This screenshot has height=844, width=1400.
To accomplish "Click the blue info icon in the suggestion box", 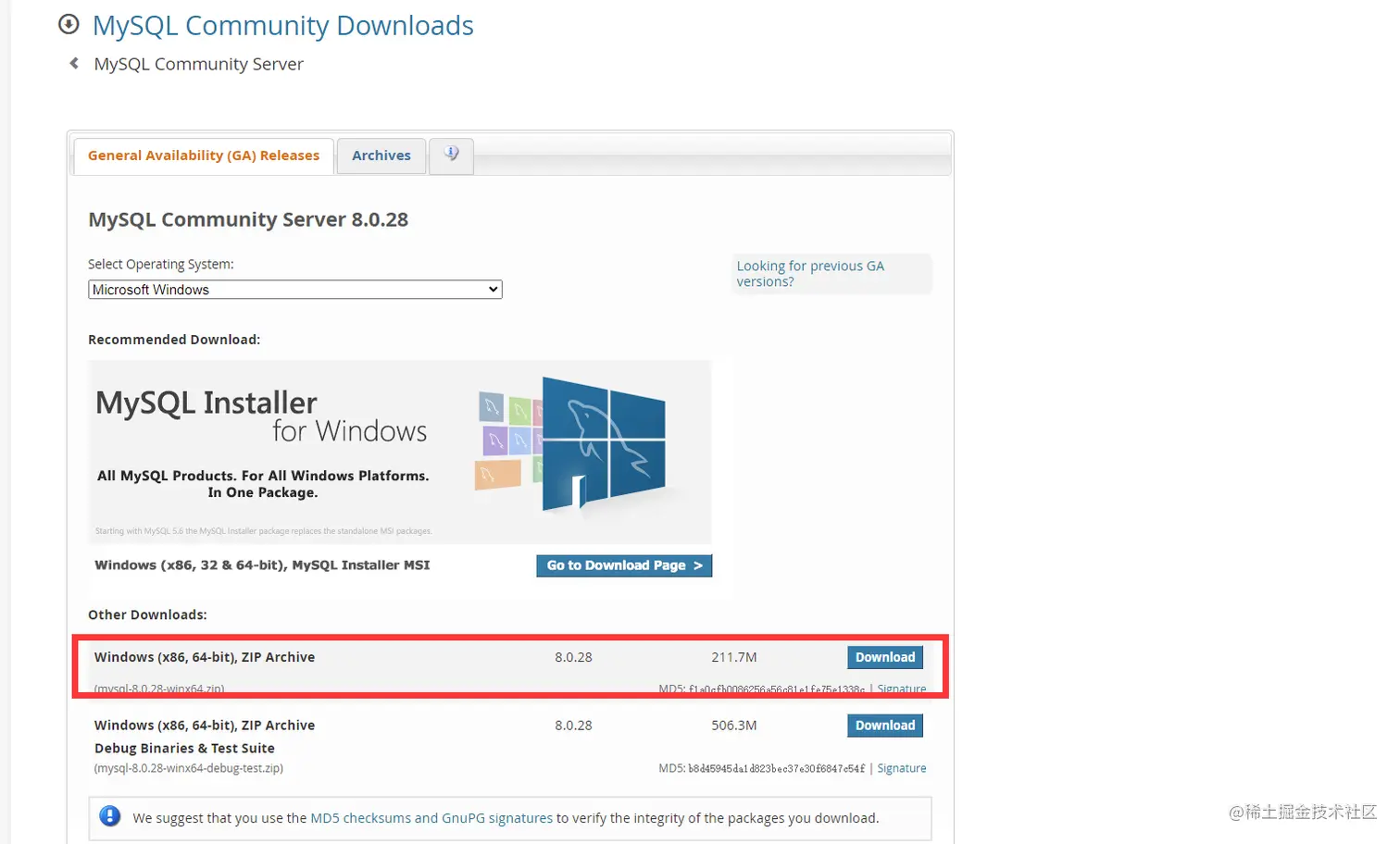I will 110,816.
